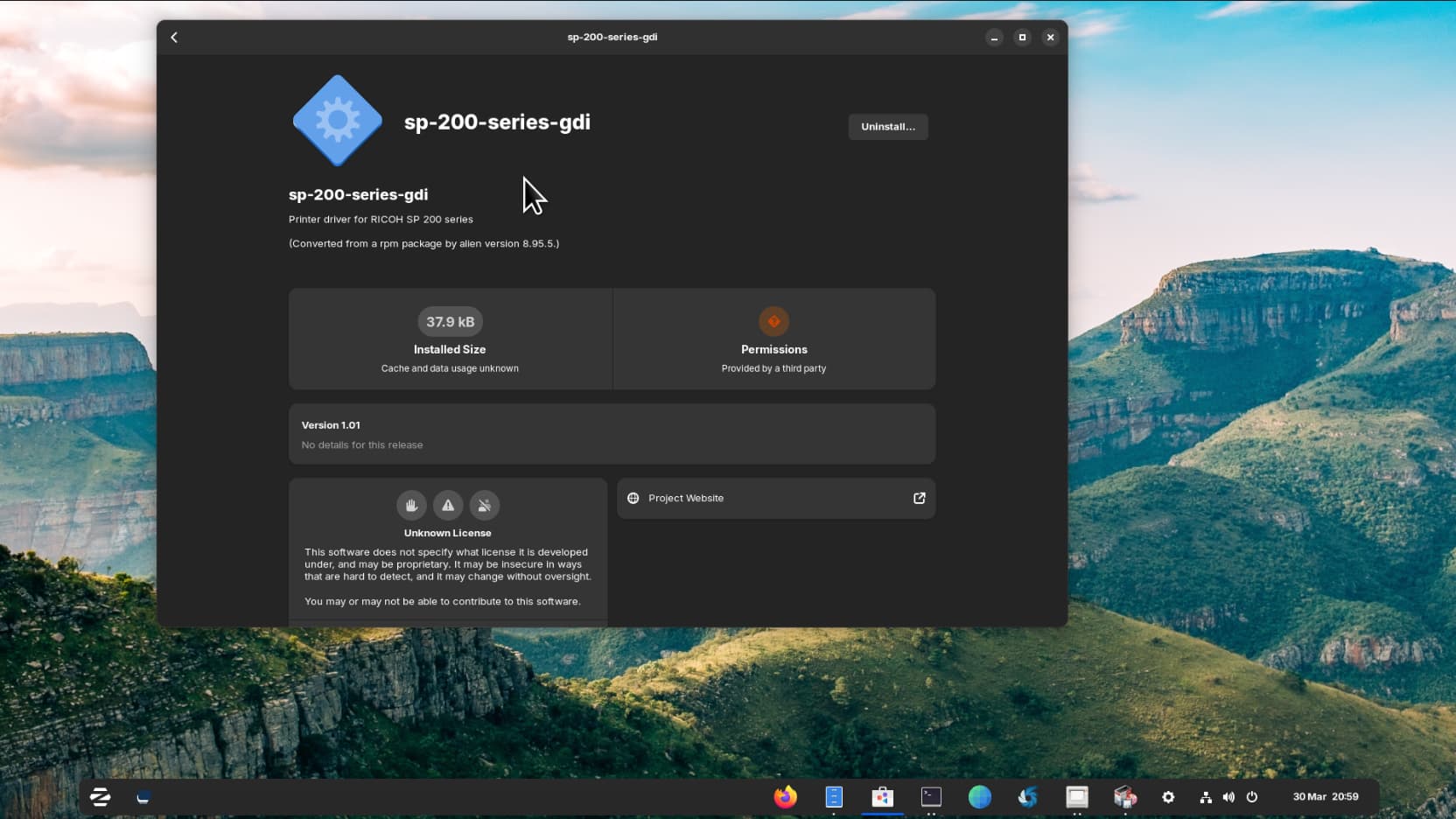Open the Version 1.01 release row
This screenshot has width=1456, height=819.
pos(612,434)
